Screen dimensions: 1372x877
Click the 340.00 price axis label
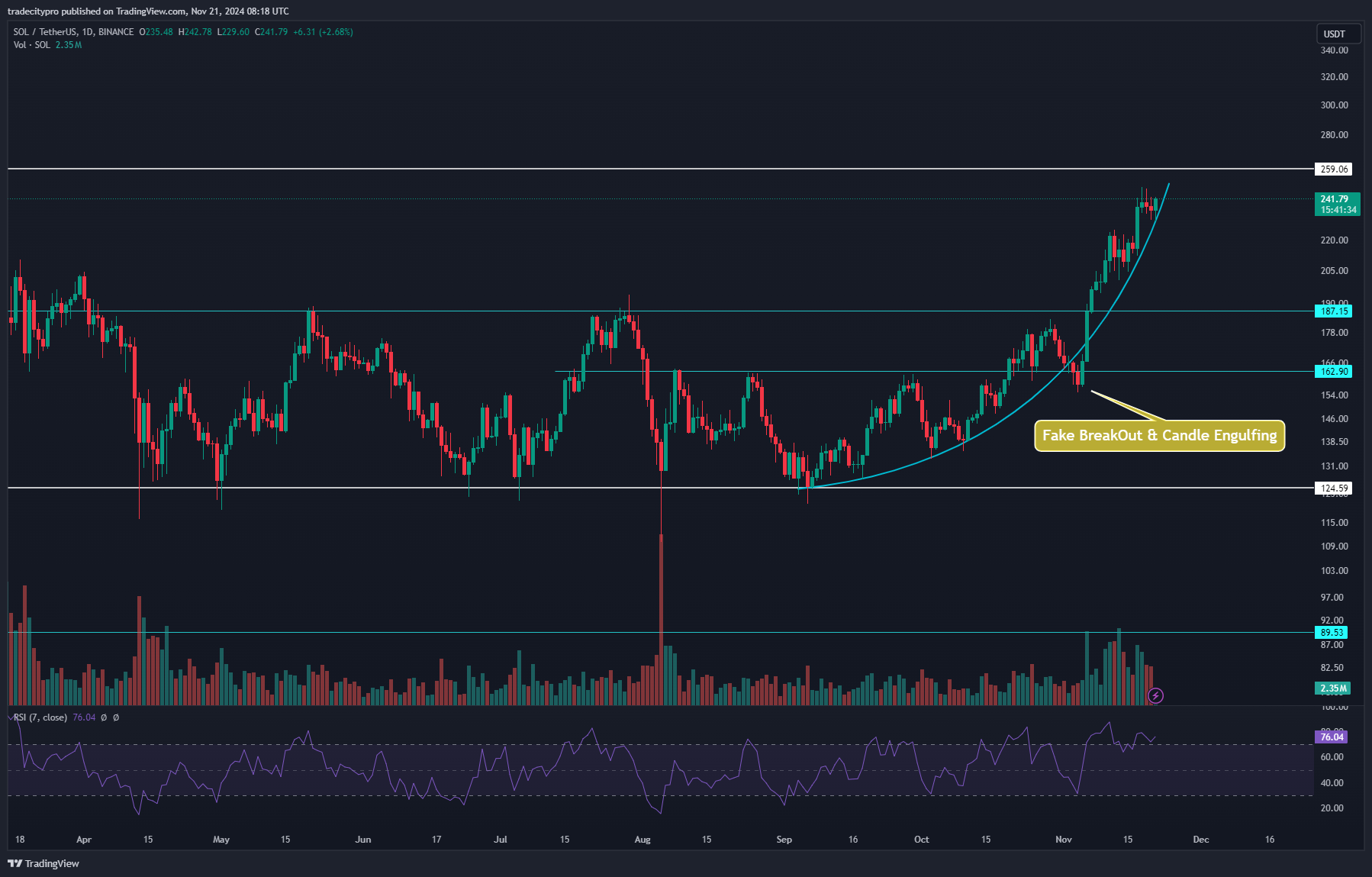tap(1335, 50)
